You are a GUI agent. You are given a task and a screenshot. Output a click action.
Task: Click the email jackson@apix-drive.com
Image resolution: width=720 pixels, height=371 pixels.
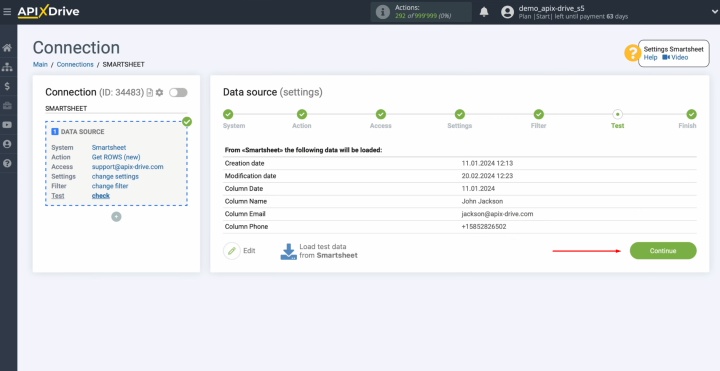497,214
